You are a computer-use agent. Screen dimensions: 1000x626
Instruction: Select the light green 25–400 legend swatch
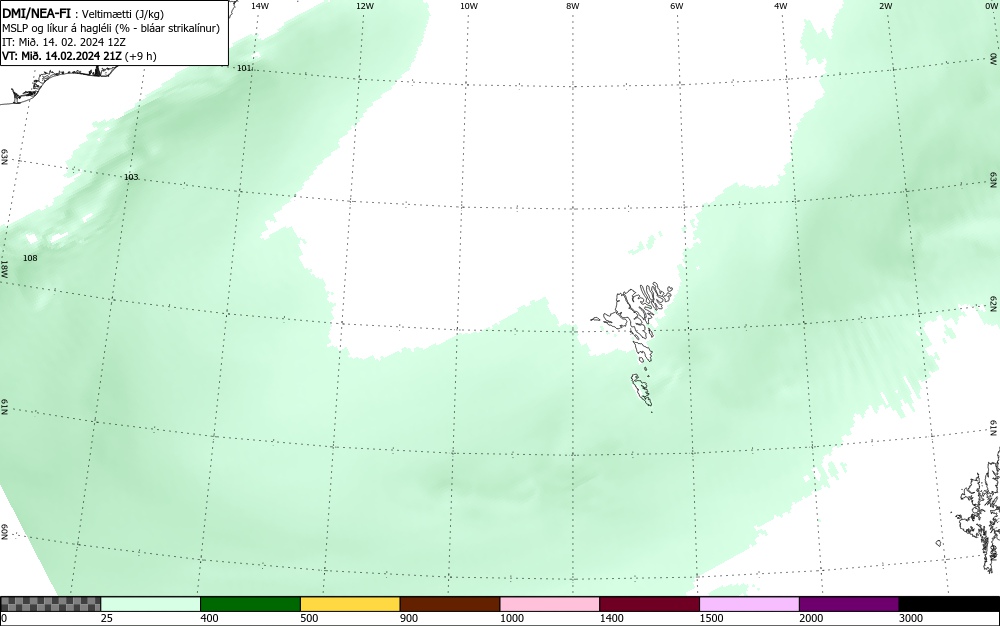pos(151,604)
